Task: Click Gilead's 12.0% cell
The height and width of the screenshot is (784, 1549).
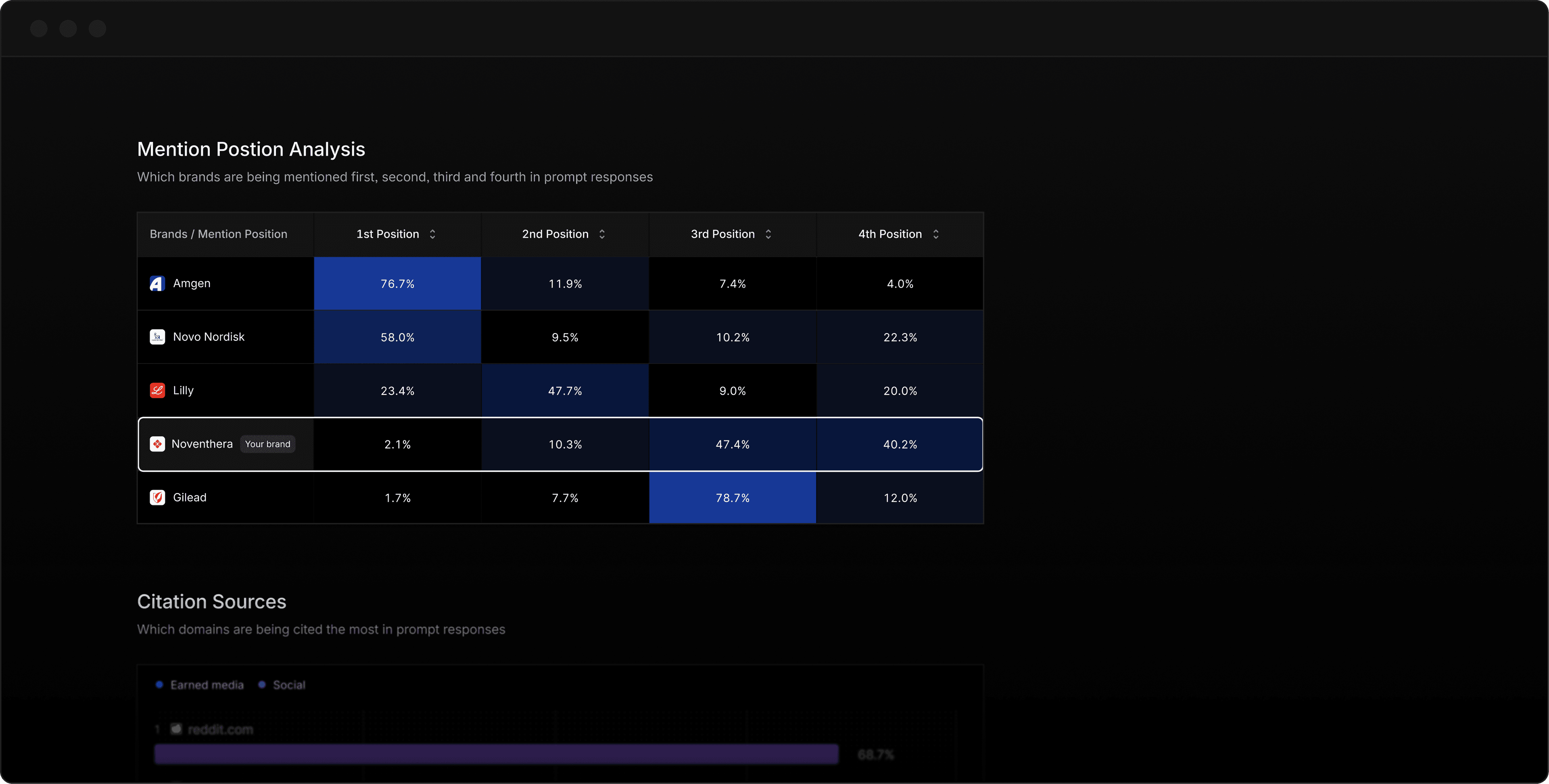Action: coord(900,498)
